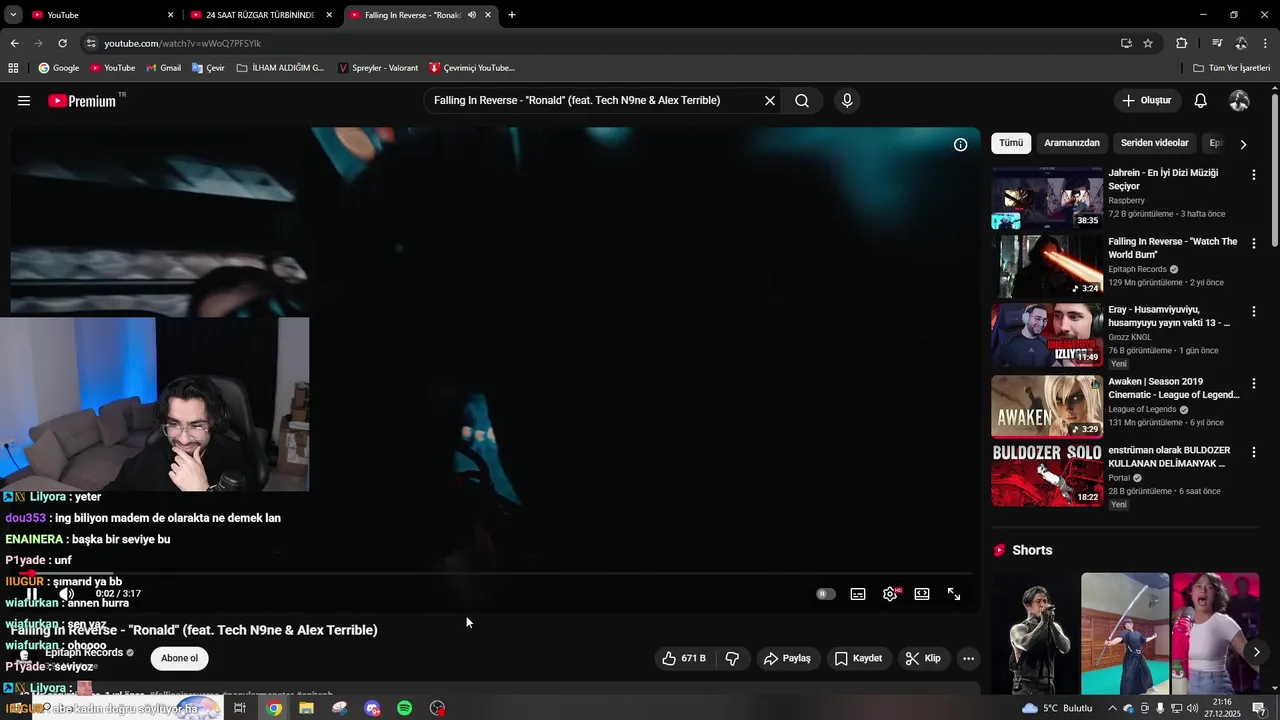Click the page vertical scrollbar

point(1275,170)
